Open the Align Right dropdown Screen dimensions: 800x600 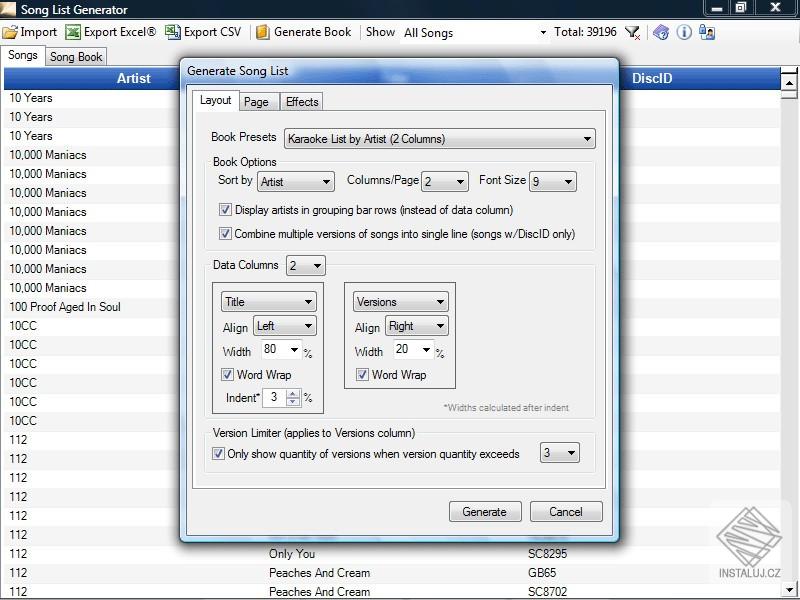point(417,326)
